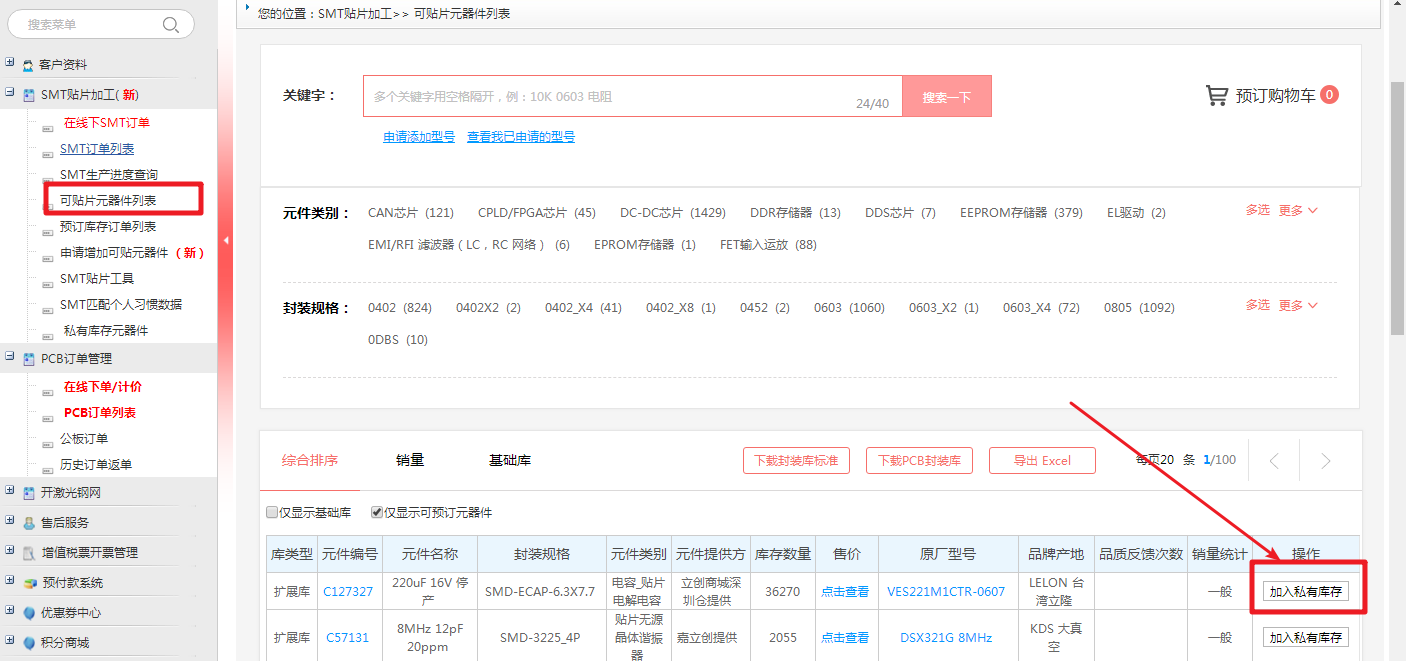Screen dimensions: 1406x661
Task: Click the 售后服务 icon in sidebar
Action: (x=28, y=523)
